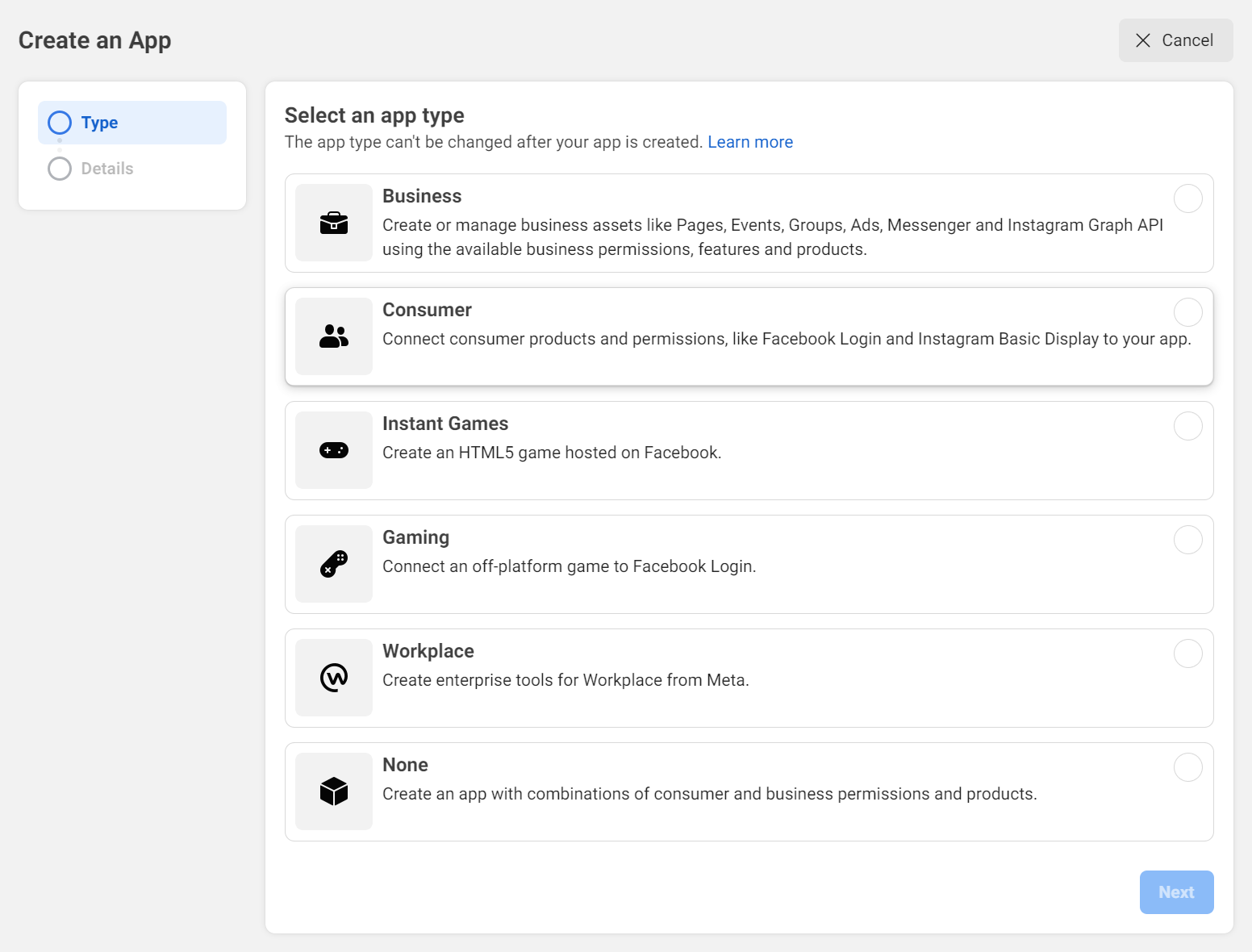Click the Workplace logo icon
The width and height of the screenshot is (1252, 952).
333,678
